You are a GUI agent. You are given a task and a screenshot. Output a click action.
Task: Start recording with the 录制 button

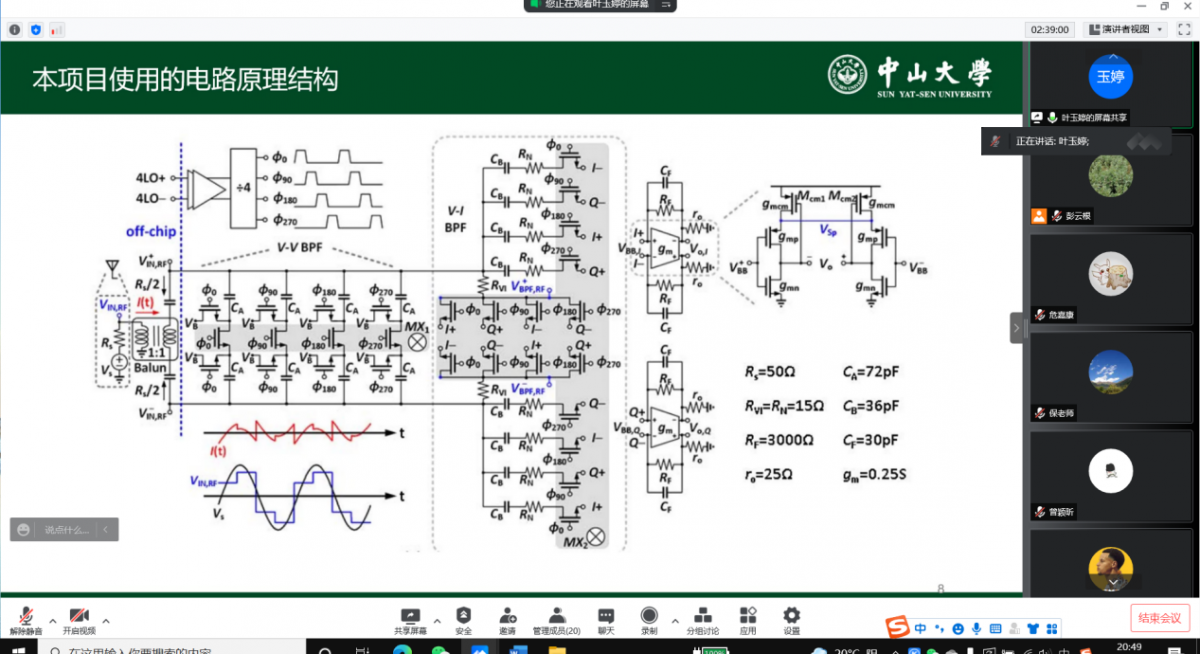click(649, 620)
